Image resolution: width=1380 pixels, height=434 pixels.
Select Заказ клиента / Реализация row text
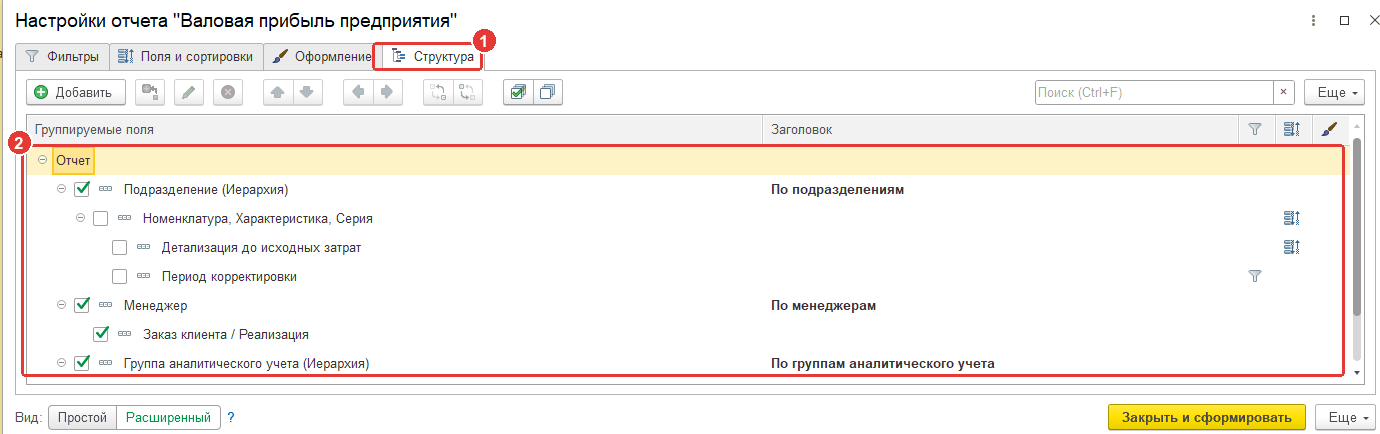click(x=226, y=334)
